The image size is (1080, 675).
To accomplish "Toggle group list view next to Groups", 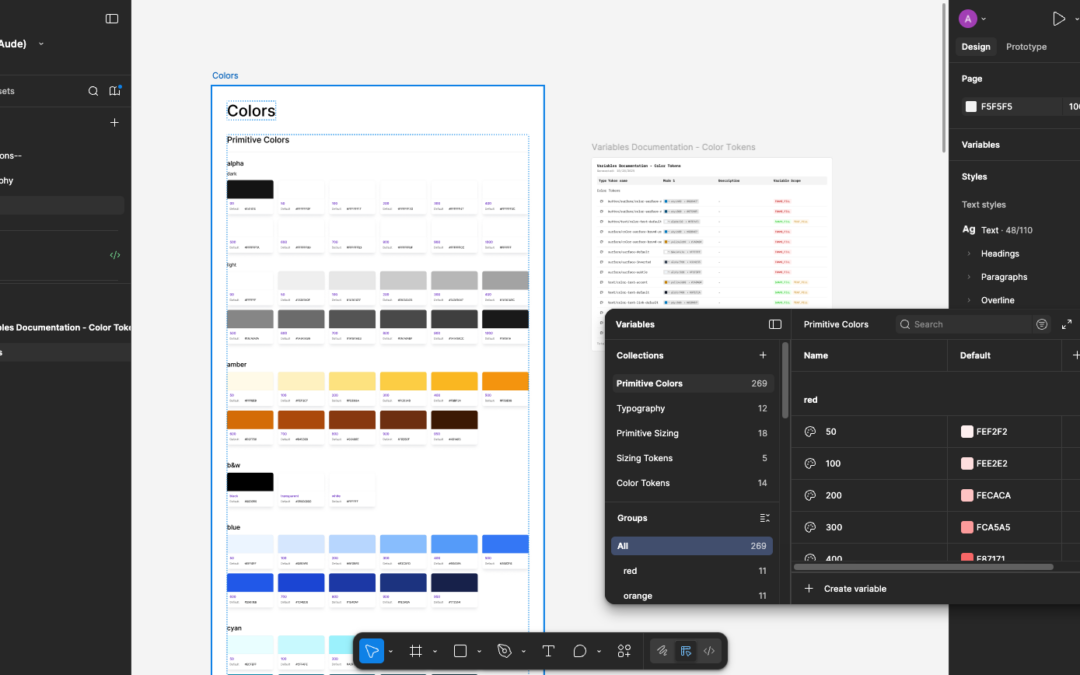I will 764,518.
